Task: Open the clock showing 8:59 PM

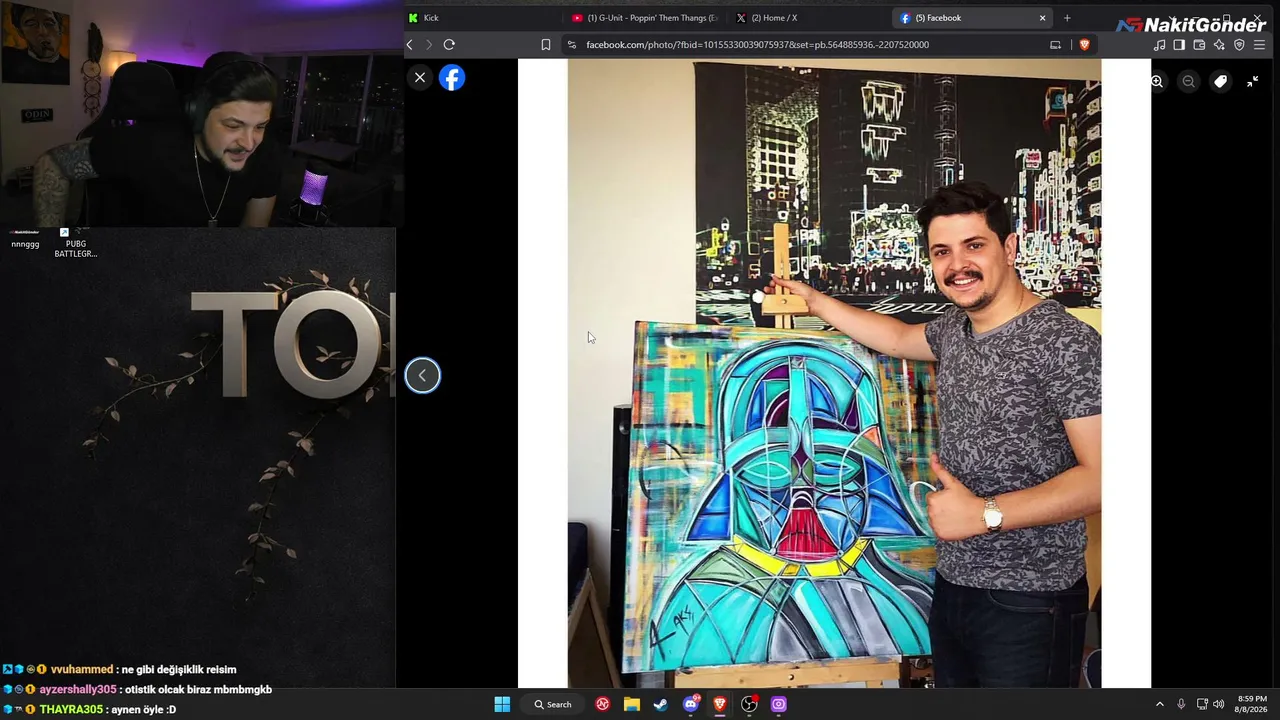Action: (x=1252, y=704)
